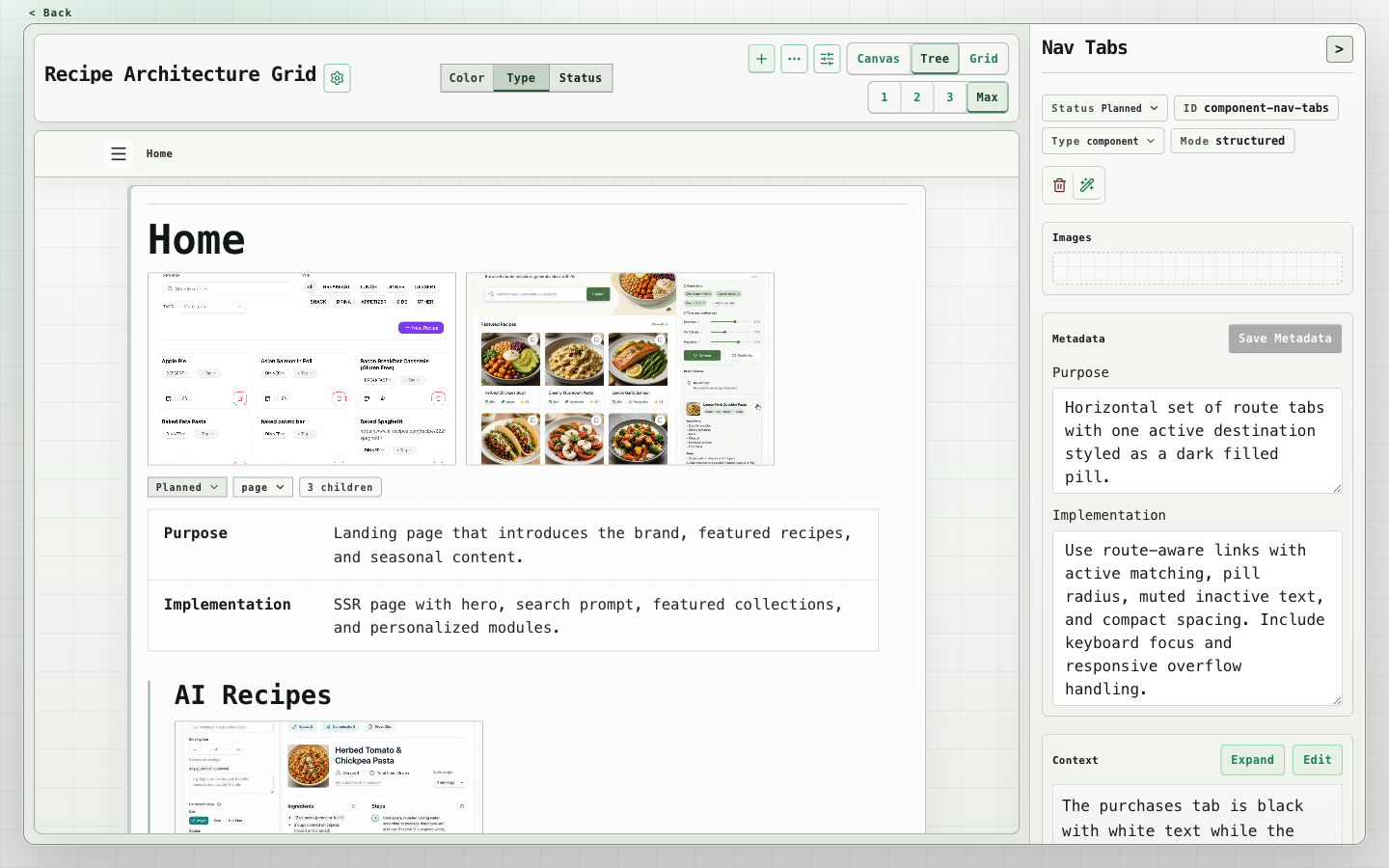The width and height of the screenshot is (1389, 868).
Task: Open Type component dropdown in side panel
Action: [1103, 141]
